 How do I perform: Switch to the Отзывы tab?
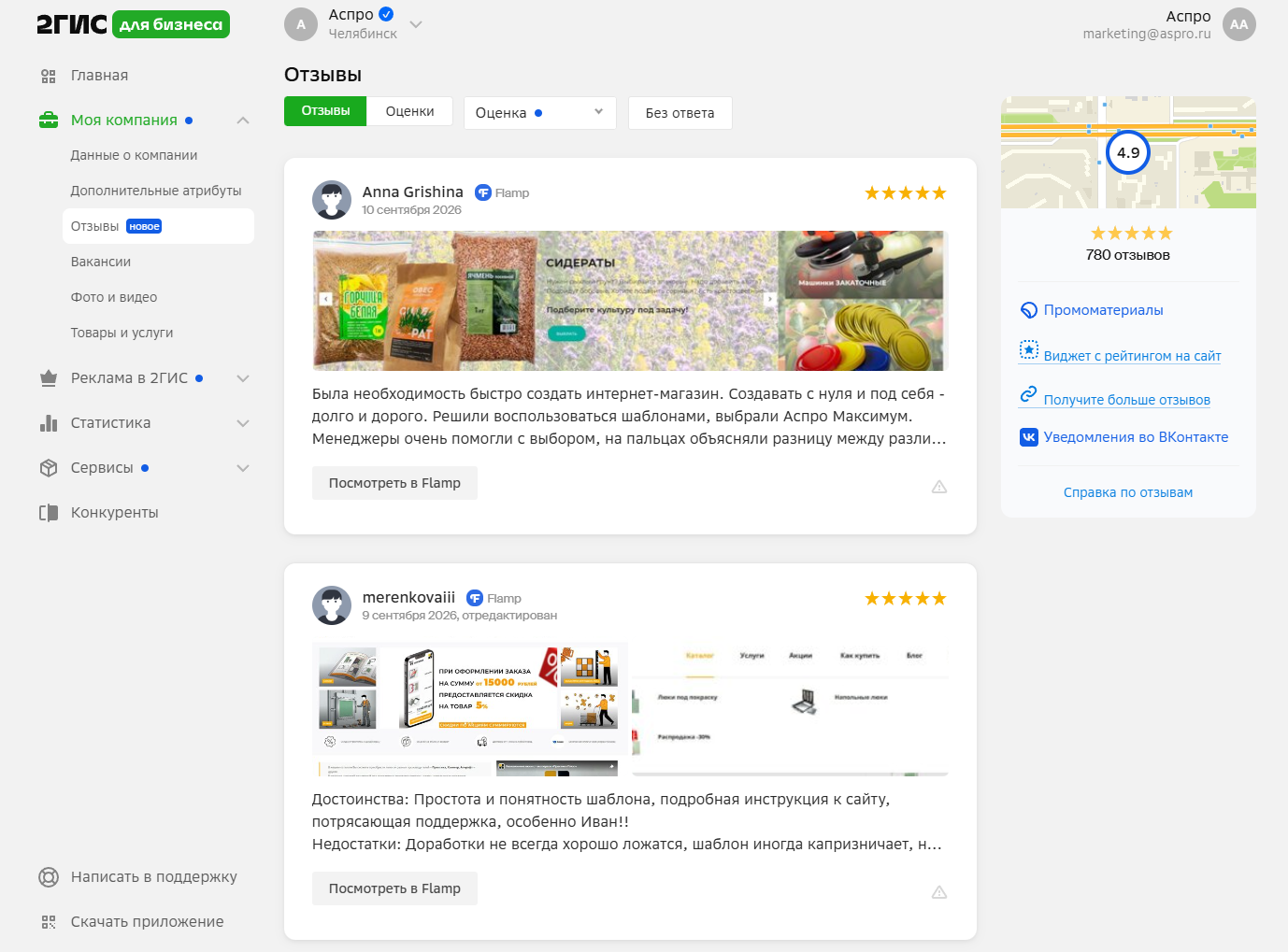pos(325,111)
